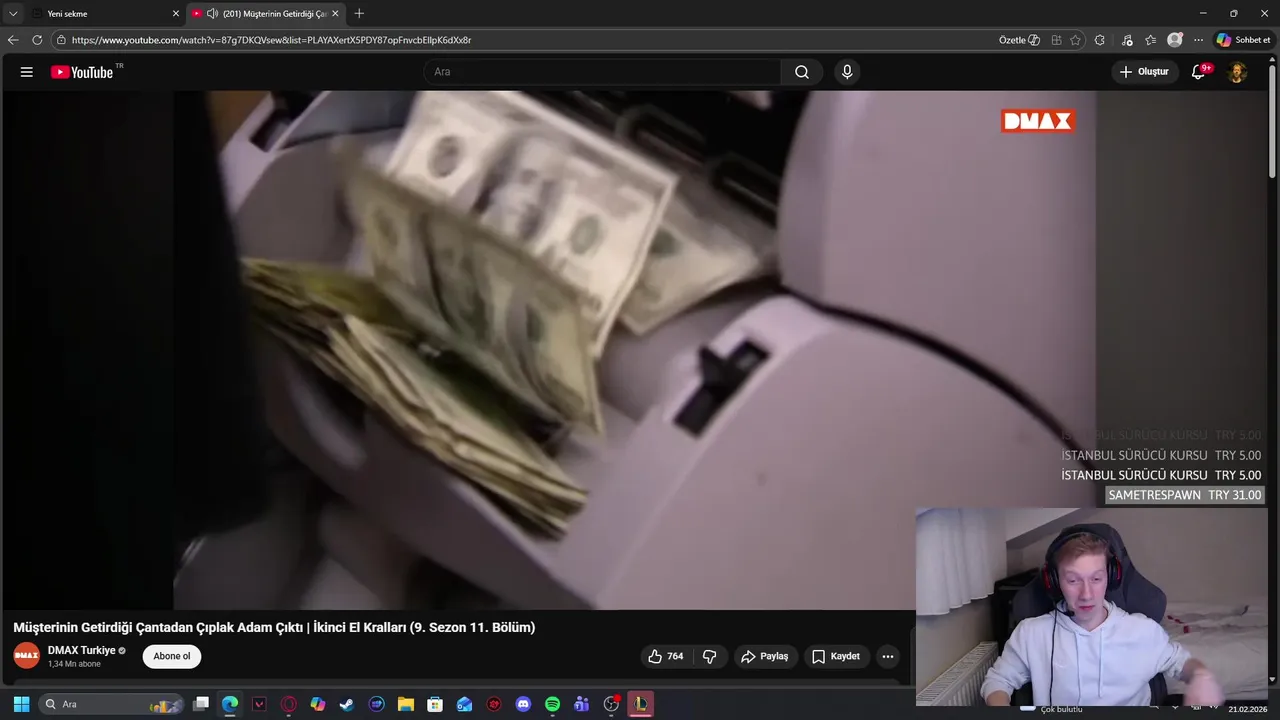Open more actions three-dot menu under video
Image resolution: width=1280 pixels, height=720 pixels.
(888, 656)
